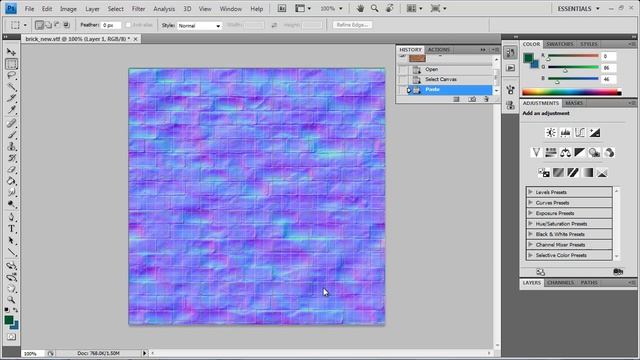Select the Crop tool
Screen dimensions: 640x360
click(11, 98)
